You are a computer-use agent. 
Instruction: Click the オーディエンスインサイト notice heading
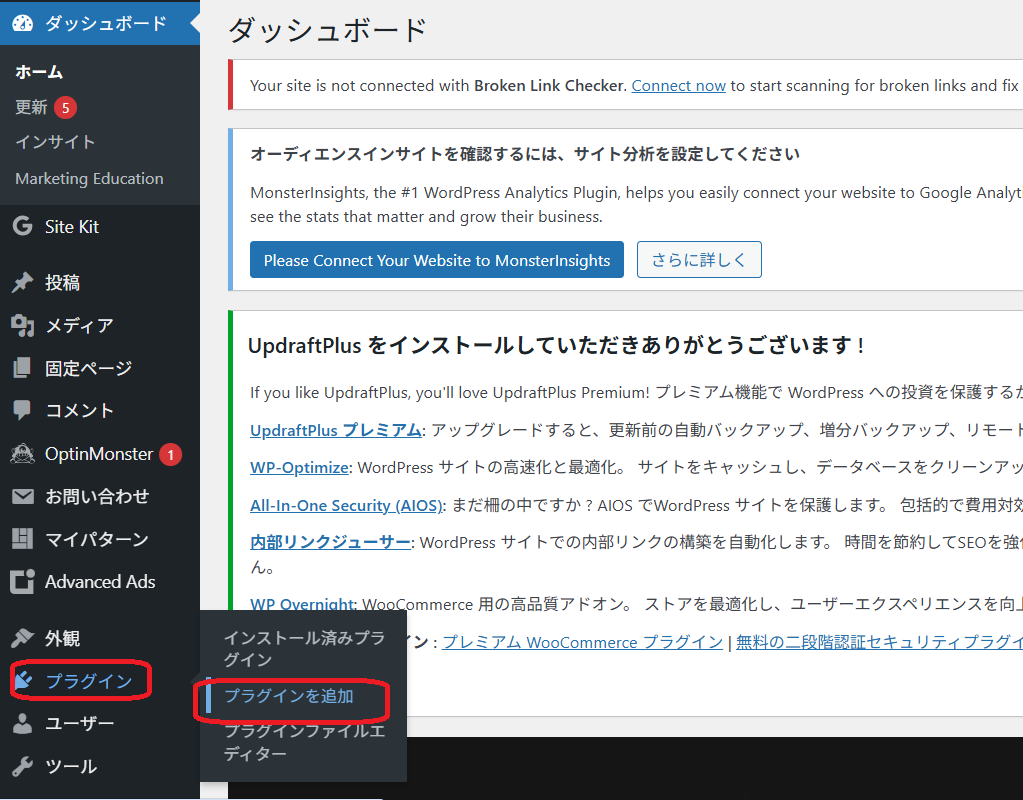pyautogui.click(x=525, y=154)
